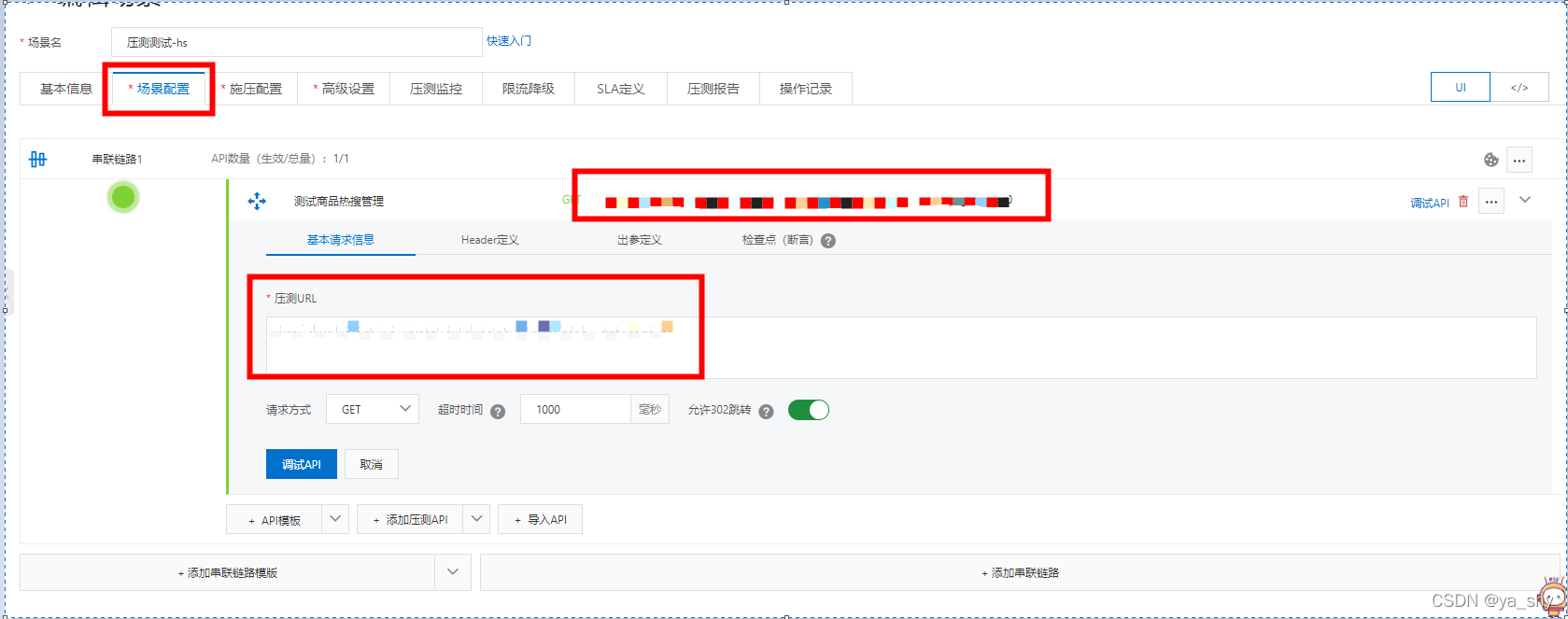Focus the 压测URL text area
The height and width of the screenshot is (619, 1568).
tap(901, 348)
